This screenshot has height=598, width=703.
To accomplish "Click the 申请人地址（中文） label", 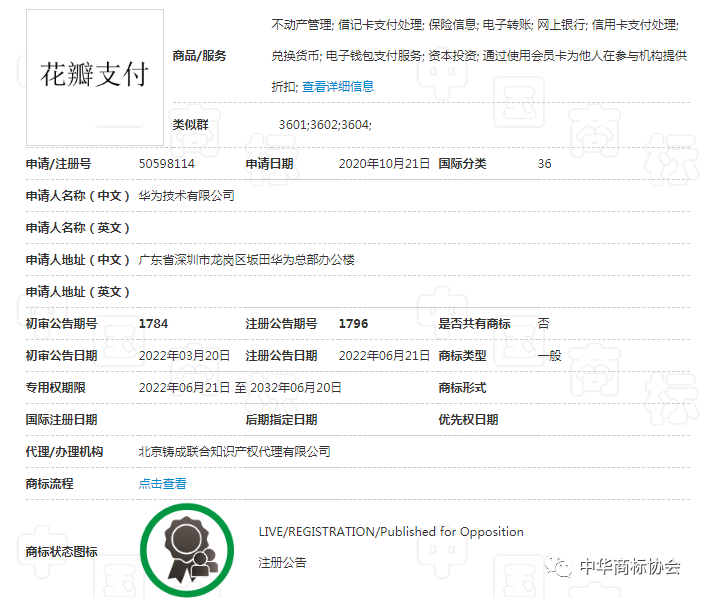I will 78,260.
